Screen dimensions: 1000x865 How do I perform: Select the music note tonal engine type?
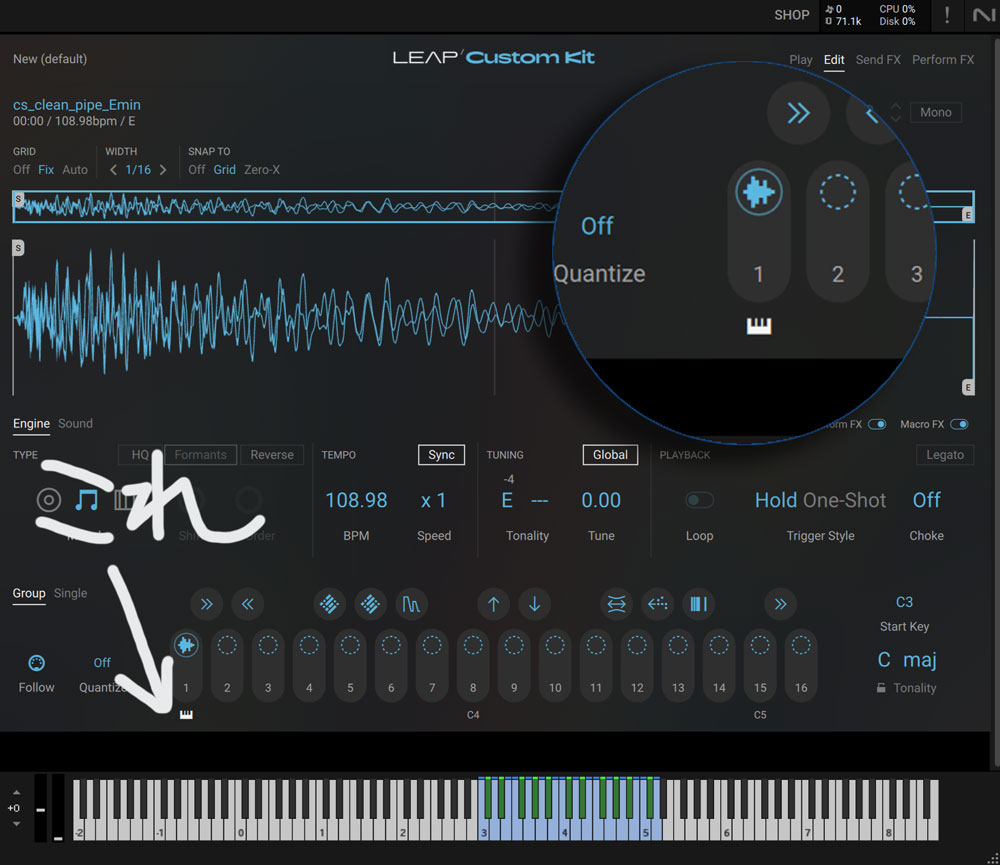(86, 499)
